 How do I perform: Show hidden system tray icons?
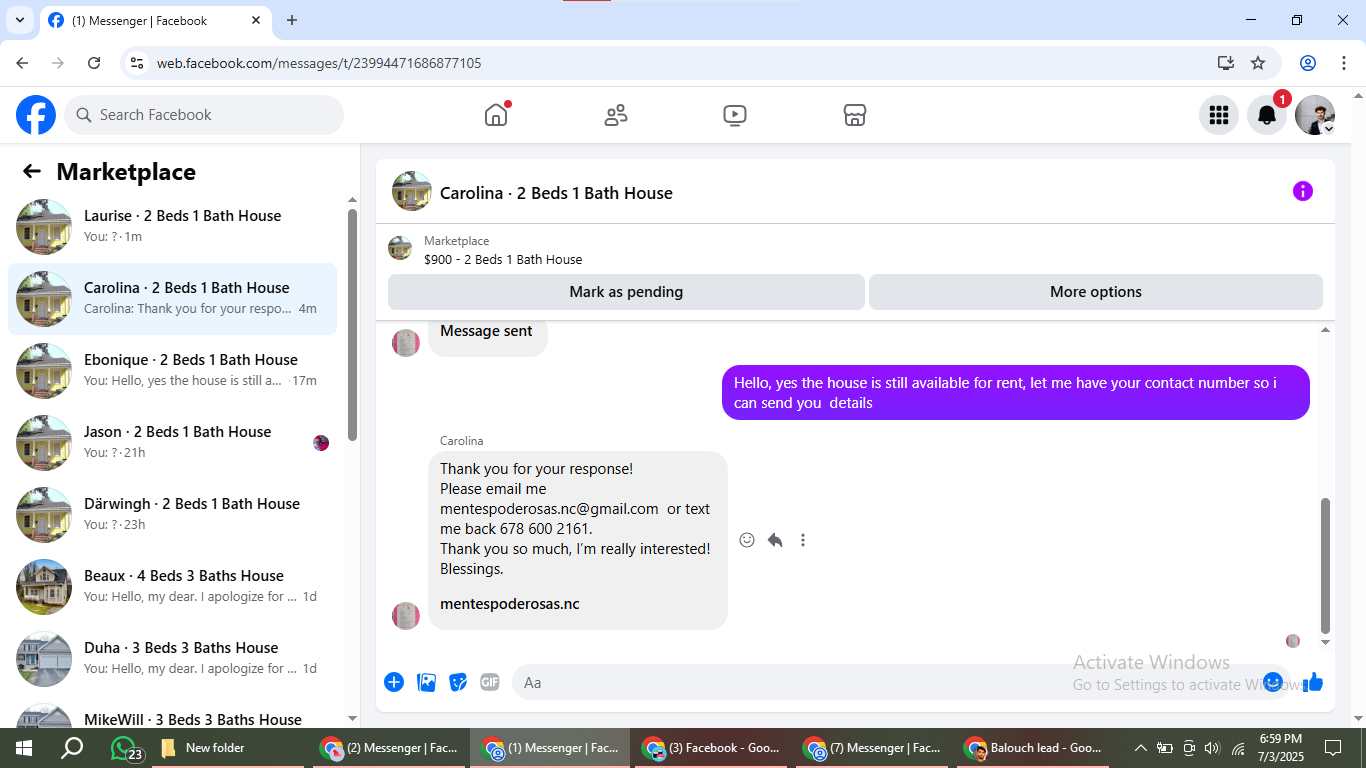pyautogui.click(x=1140, y=748)
